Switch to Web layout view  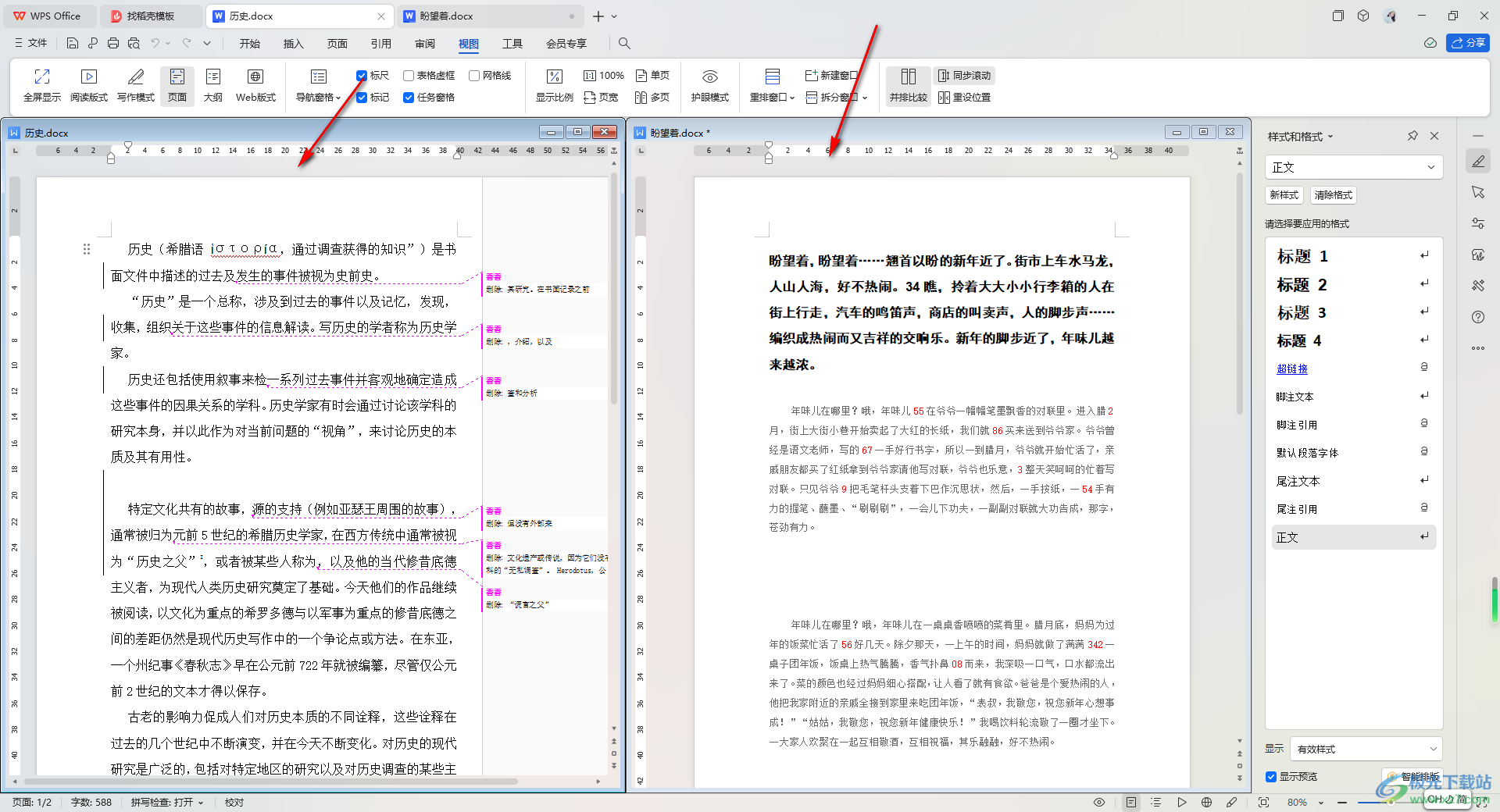coord(255,85)
